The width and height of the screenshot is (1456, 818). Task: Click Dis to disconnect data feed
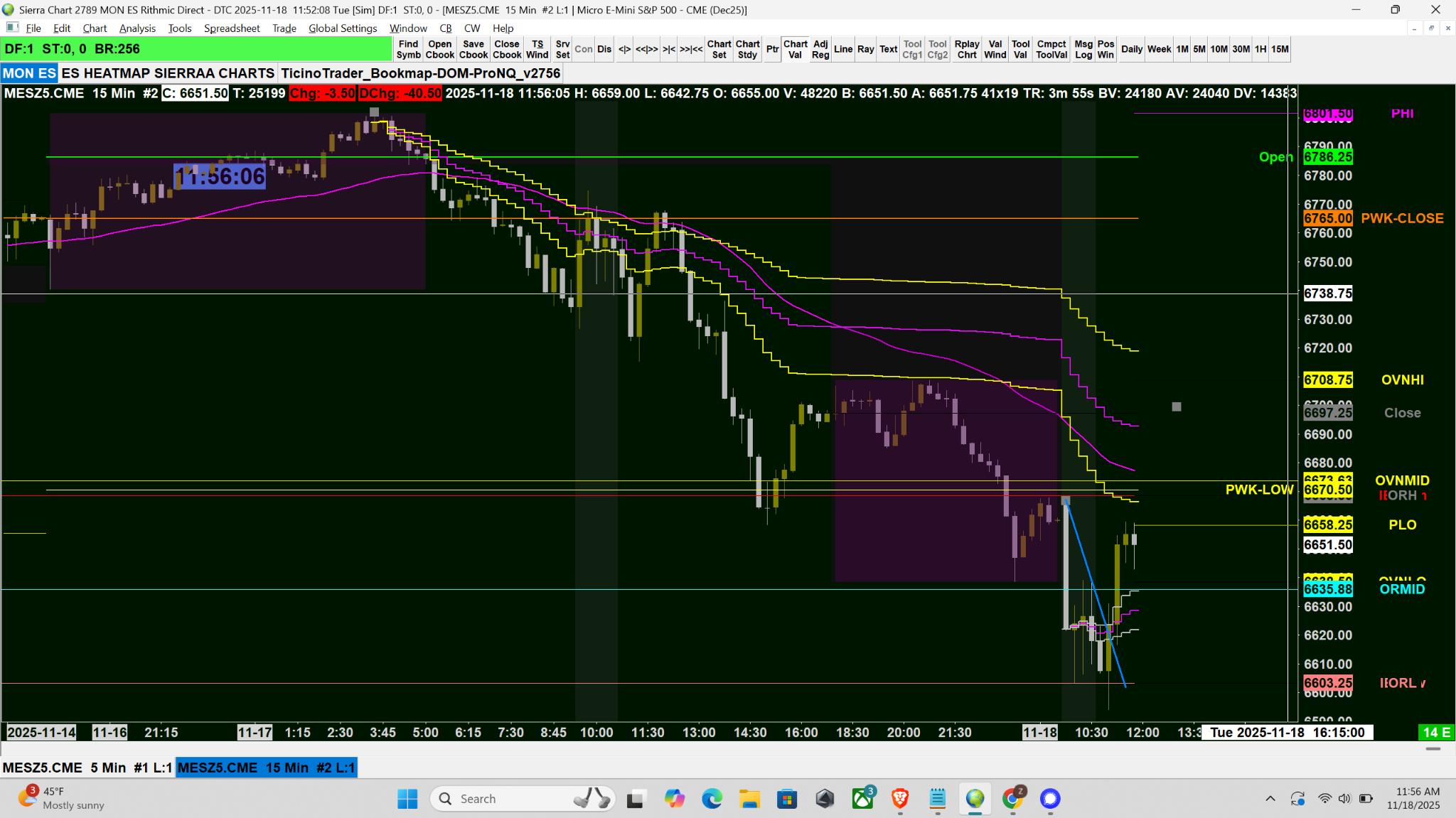click(x=604, y=49)
